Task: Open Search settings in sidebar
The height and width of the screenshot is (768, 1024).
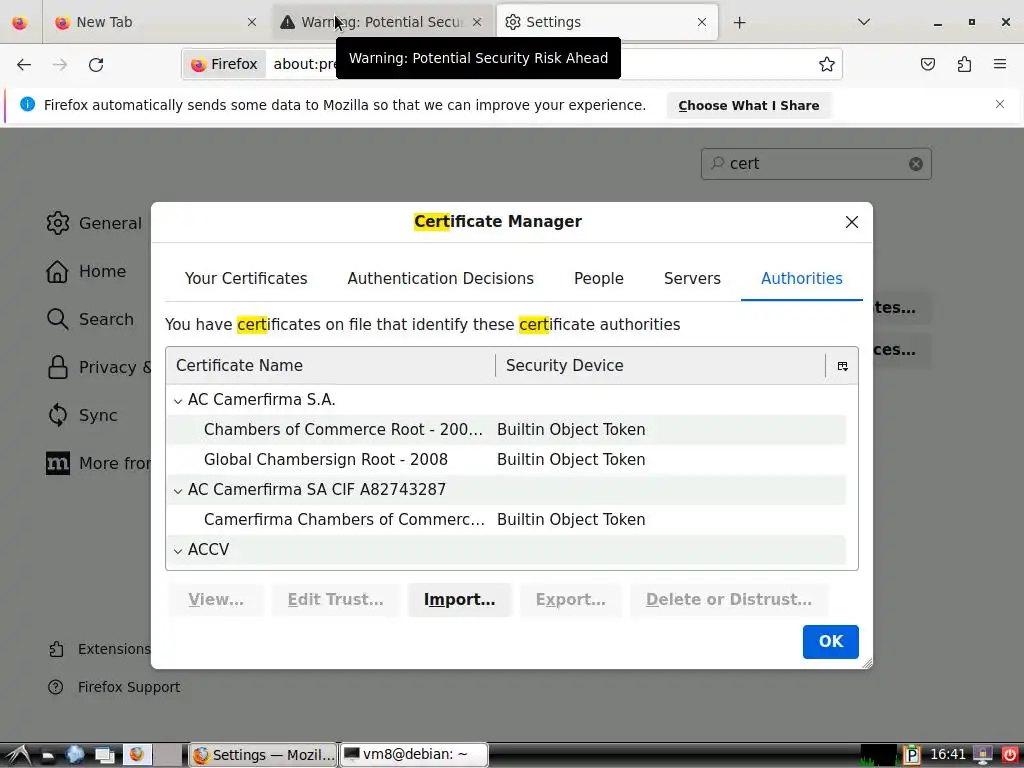Action: (90, 319)
